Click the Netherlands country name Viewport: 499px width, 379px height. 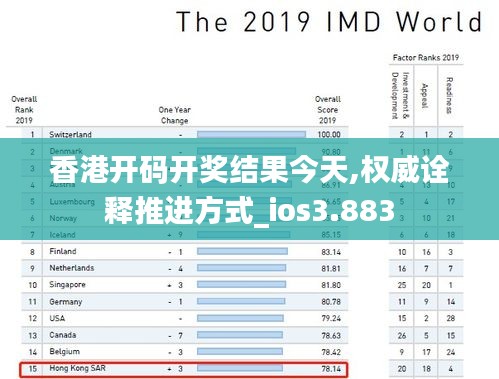[72, 268]
